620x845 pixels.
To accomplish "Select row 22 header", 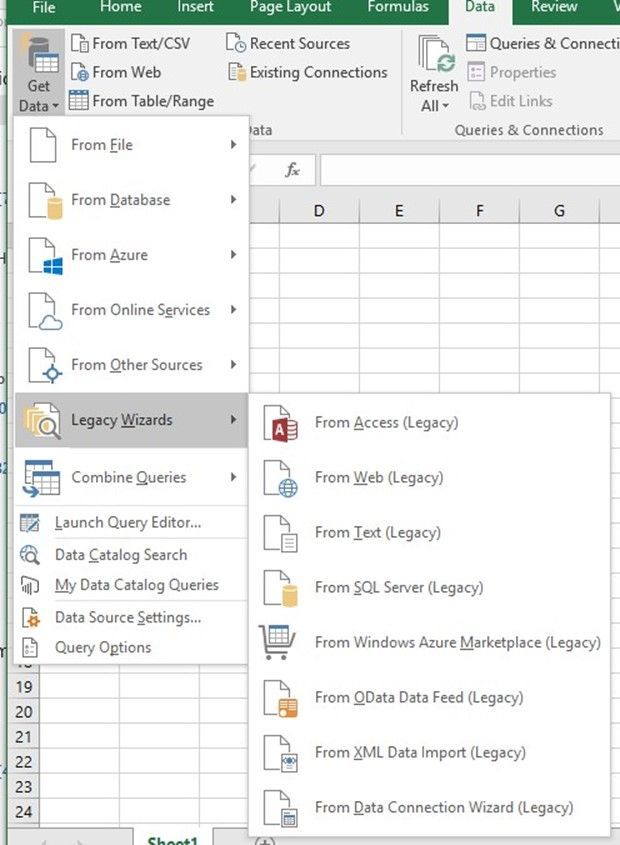I will (x=24, y=761).
